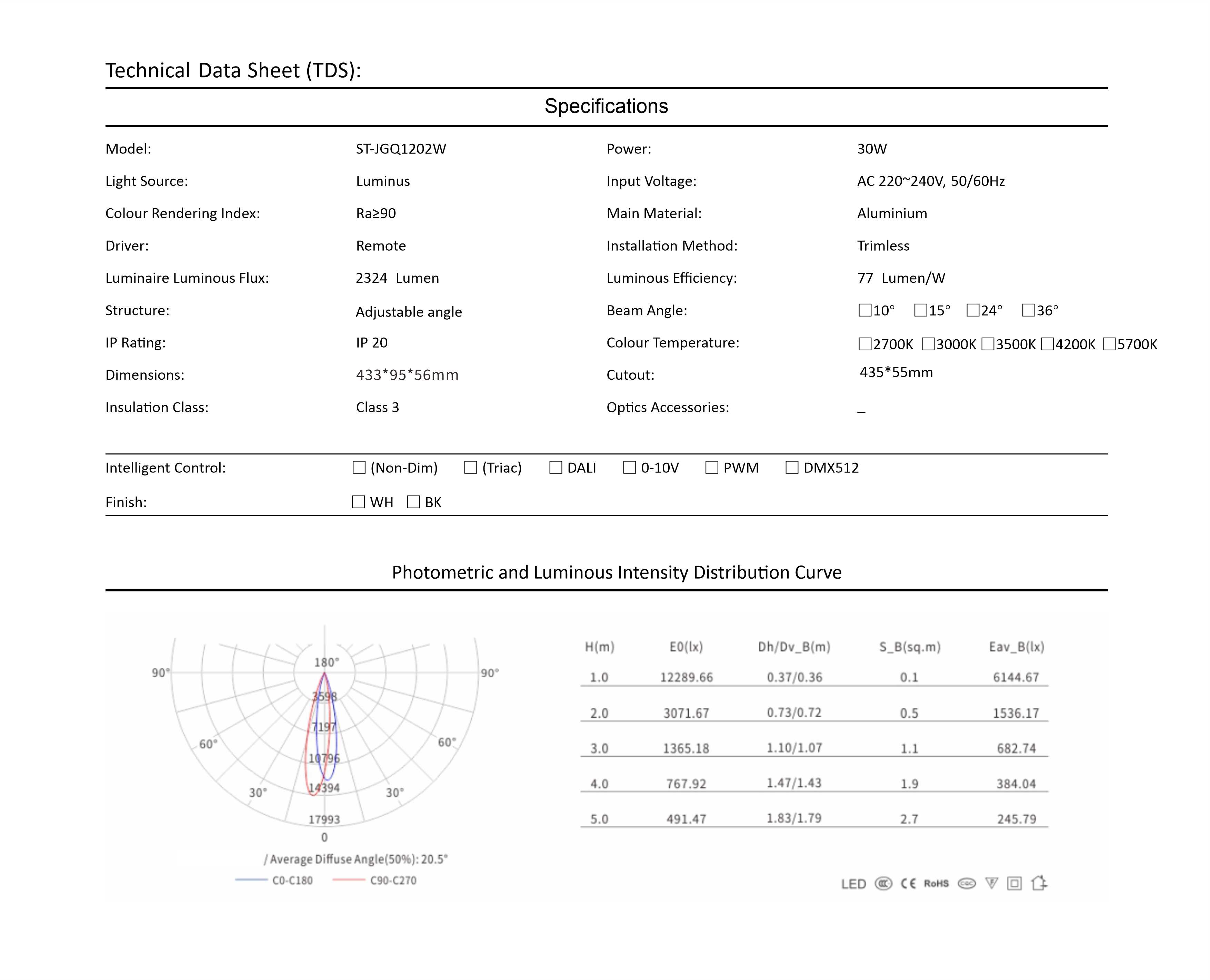Tick the 36° beam angle checkbox
Image resolution: width=1210 pixels, height=980 pixels.
tap(1028, 310)
